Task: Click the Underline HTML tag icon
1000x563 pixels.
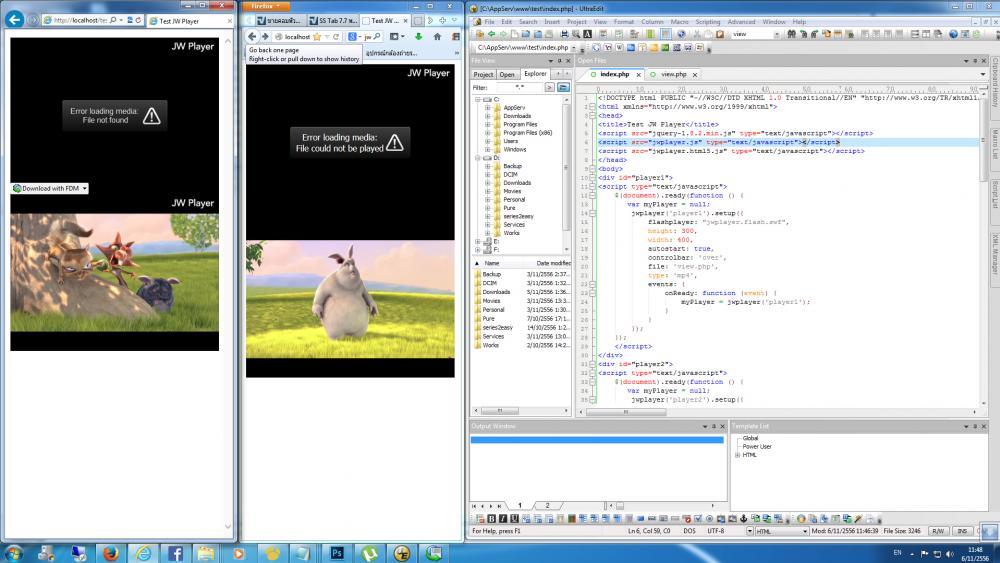Action: (x=513, y=519)
